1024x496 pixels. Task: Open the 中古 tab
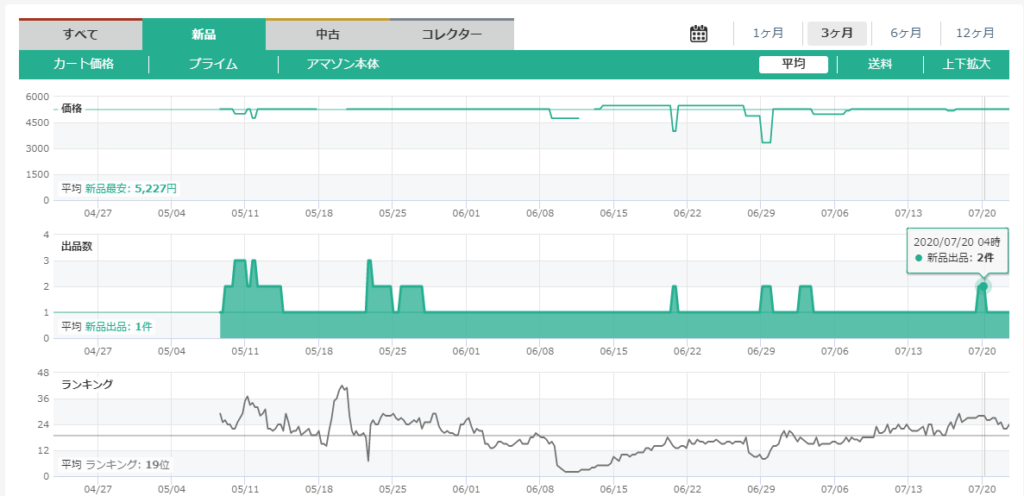327,34
